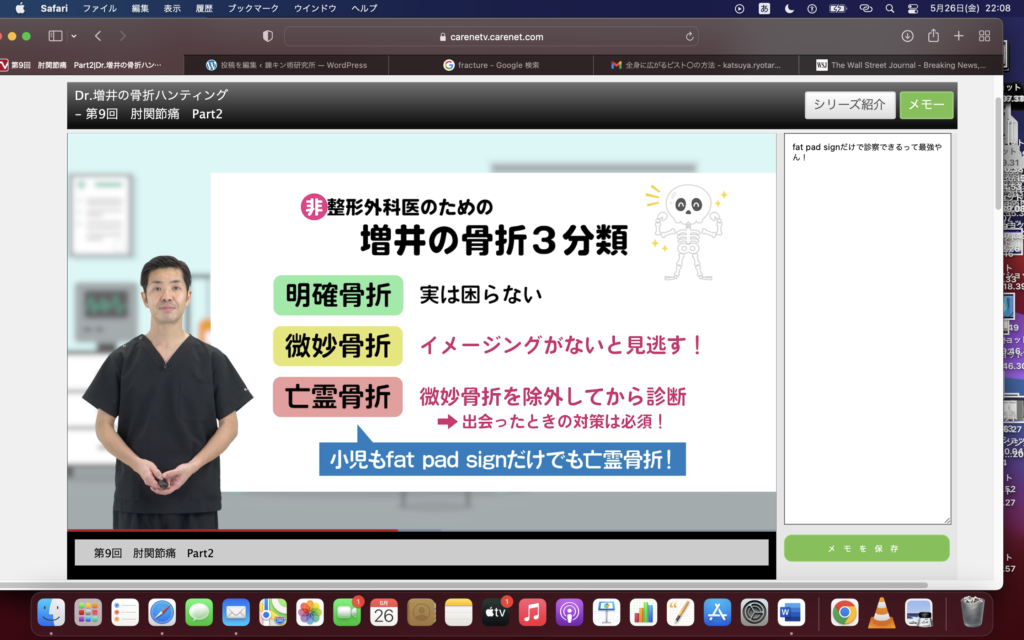Click the privacy shield icon beside address bar
Screen dimensions: 1024x640
[x=267, y=36]
